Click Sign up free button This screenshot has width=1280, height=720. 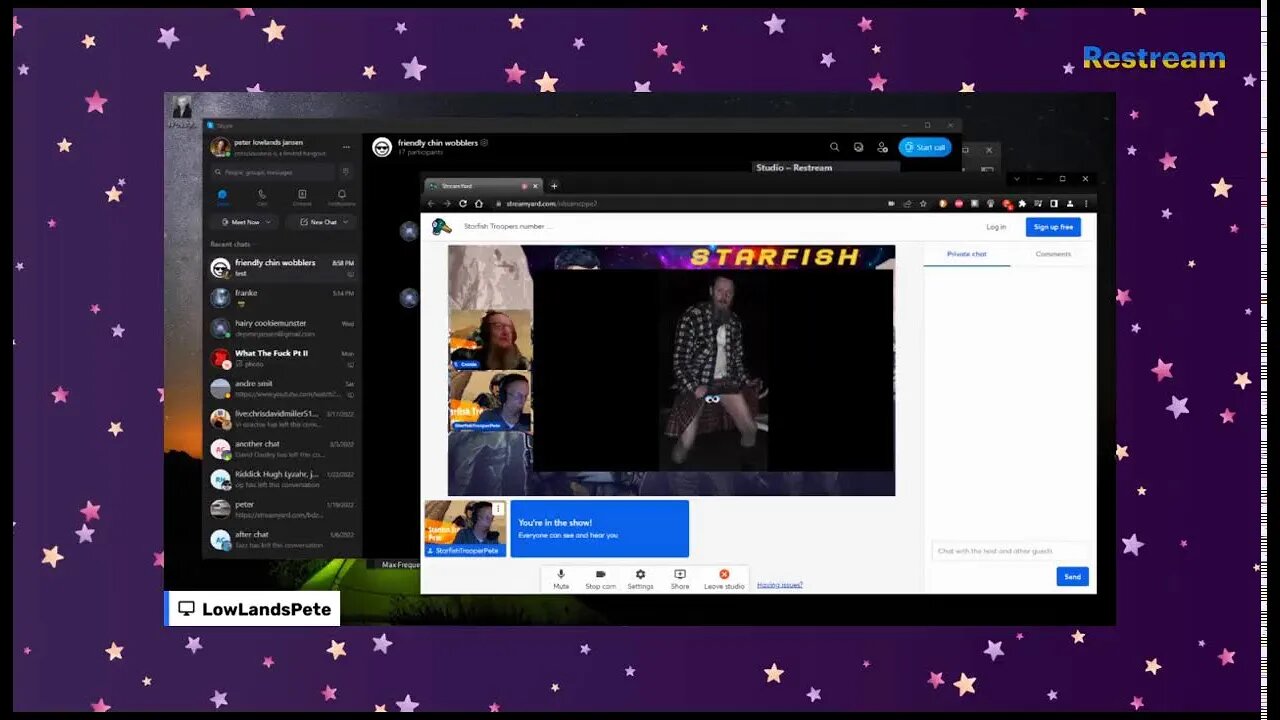(1053, 227)
